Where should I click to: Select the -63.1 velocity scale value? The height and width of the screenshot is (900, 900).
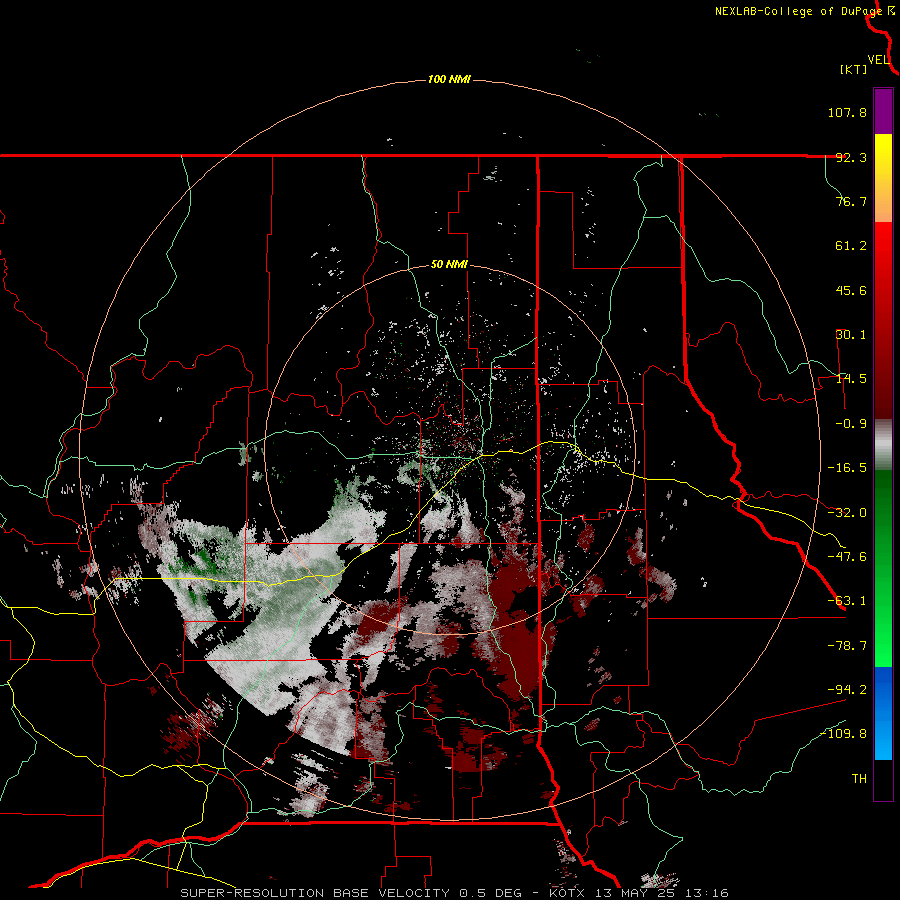point(847,601)
